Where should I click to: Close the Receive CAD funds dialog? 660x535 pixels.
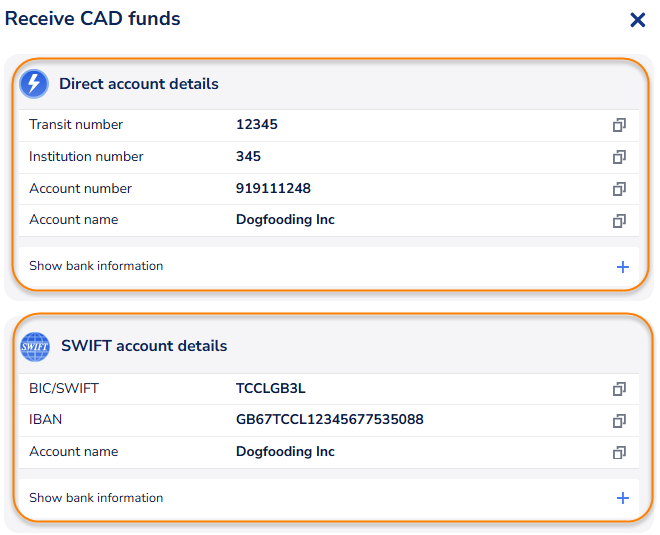tap(637, 19)
